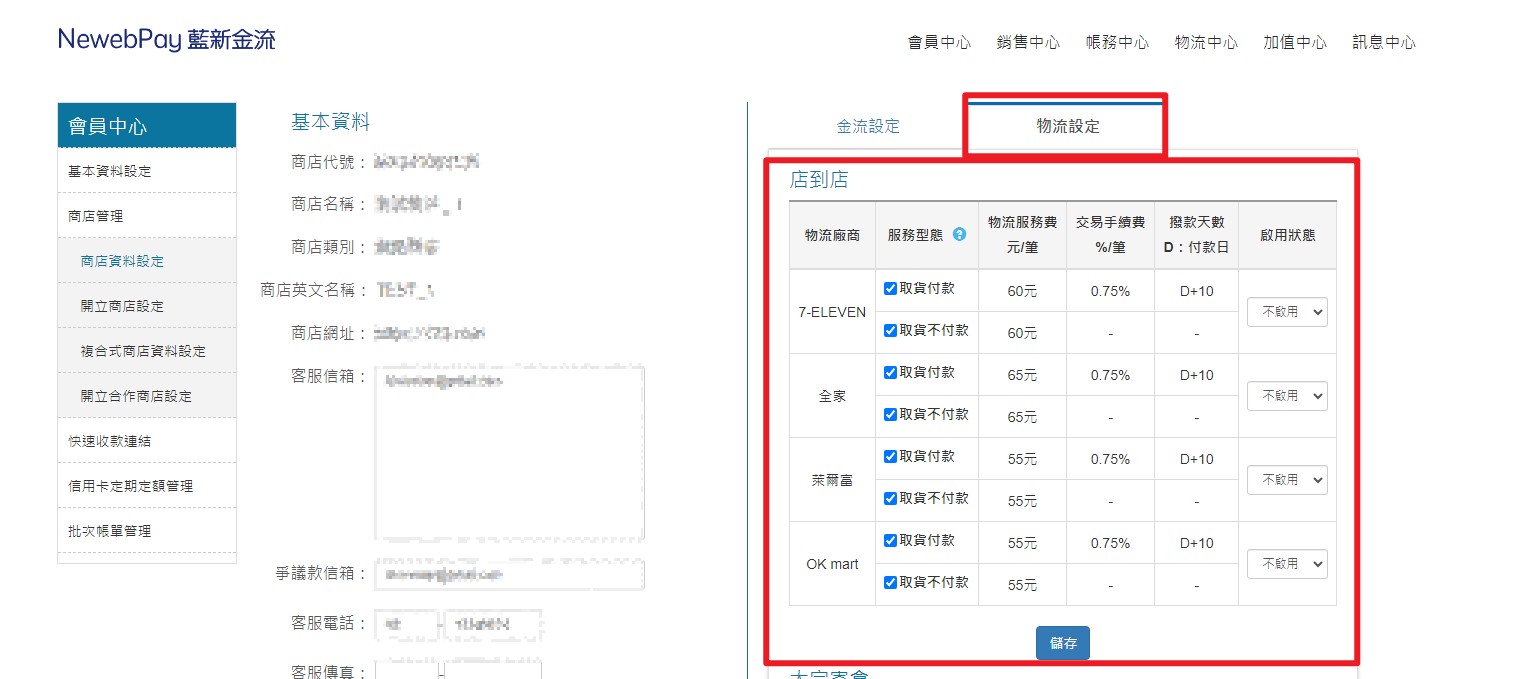Toggle OK mart 取貨付款 checkbox

(890, 541)
